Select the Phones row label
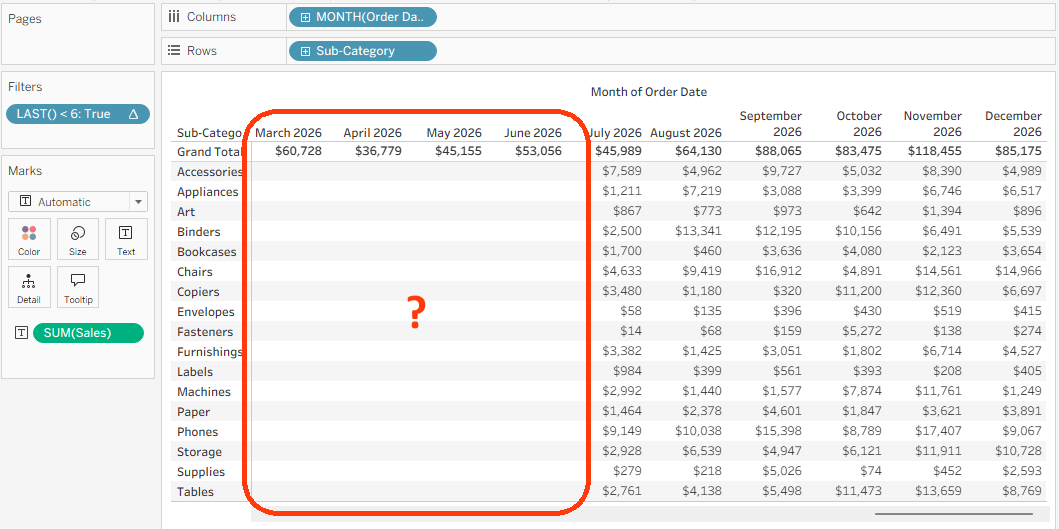Image resolution: width=1059 pixels, height=529 pixels. click(198, 432)
